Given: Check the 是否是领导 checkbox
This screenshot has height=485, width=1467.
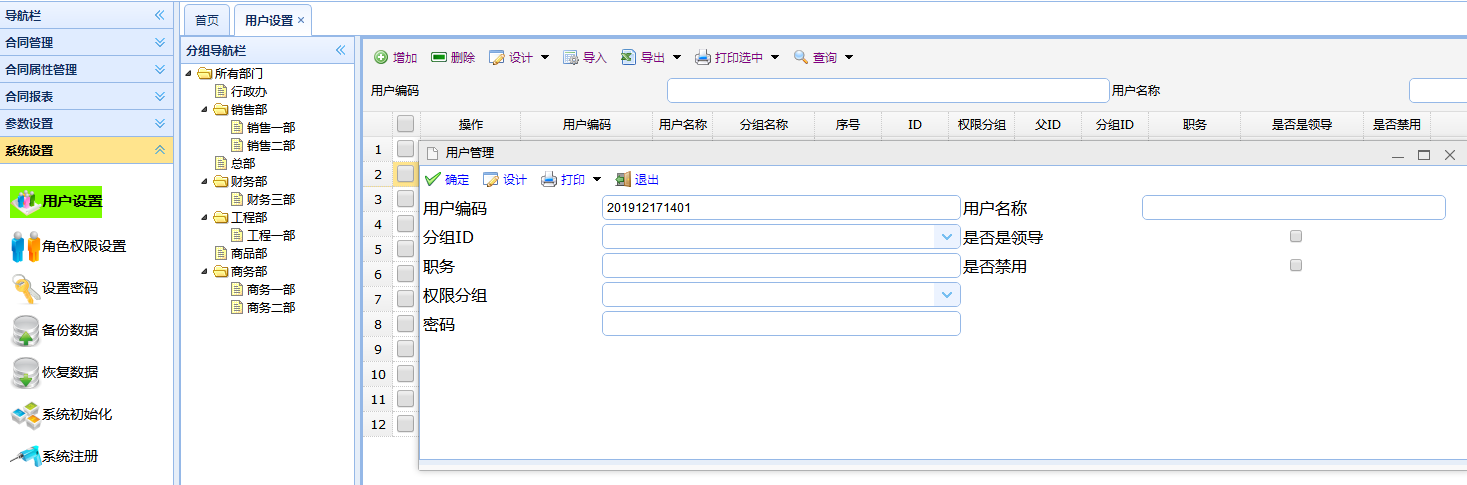Looking at the screenshot, I should tap(1296, 237).
